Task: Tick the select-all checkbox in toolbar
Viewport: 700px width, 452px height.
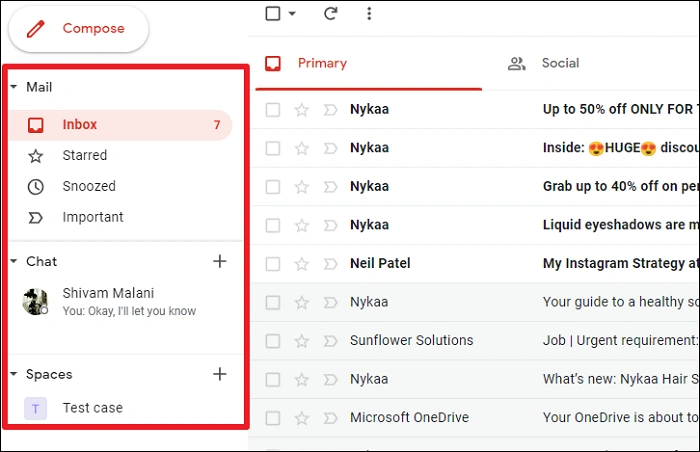Action: pyautogui.click(x=273, y=13)
